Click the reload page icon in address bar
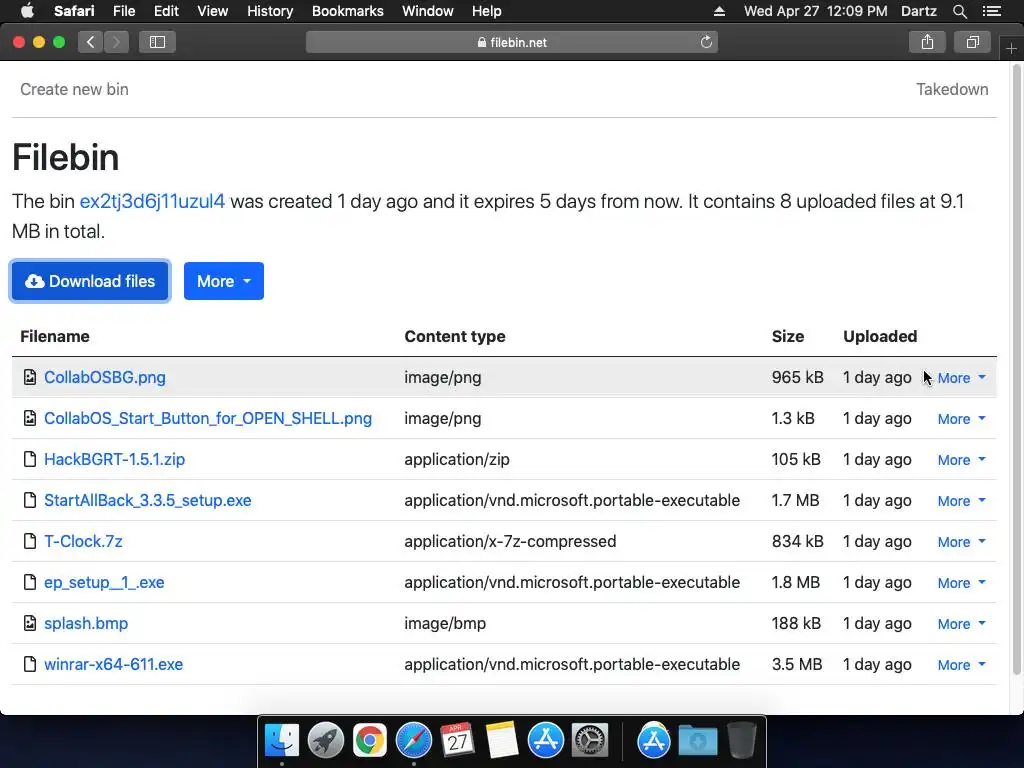Image resolution: width=1024 pixels, height=768 pixels. point(706,42)
